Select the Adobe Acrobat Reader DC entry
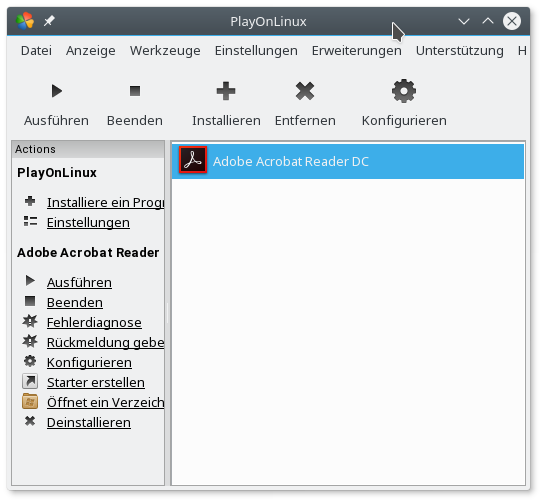Screen dimensions: 543x503 (x=348, y=161)
